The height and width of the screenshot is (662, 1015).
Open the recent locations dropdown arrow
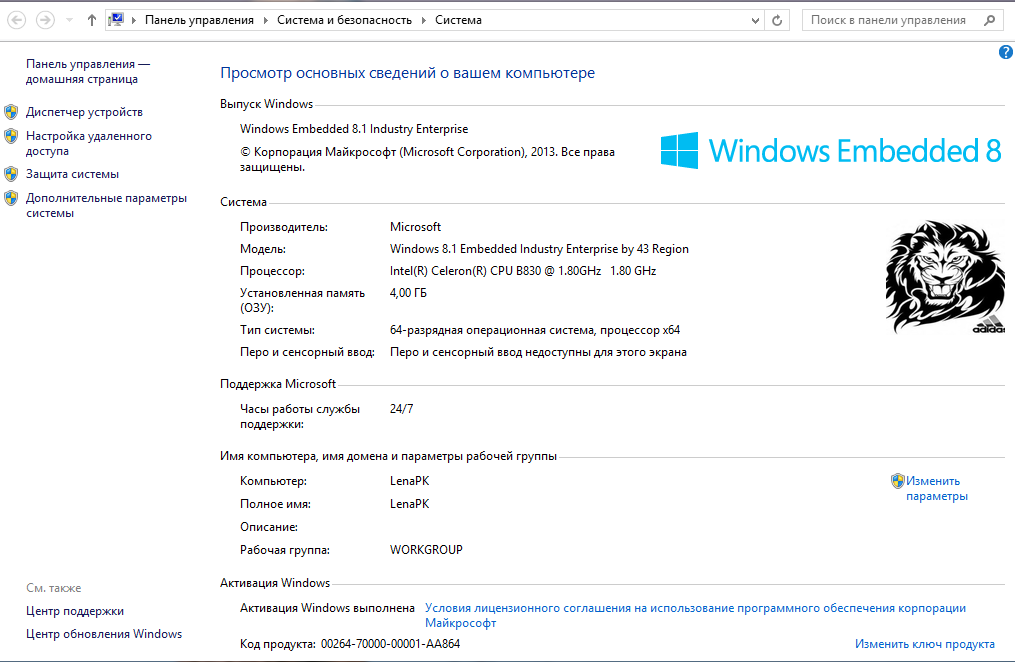coord(69,20)
